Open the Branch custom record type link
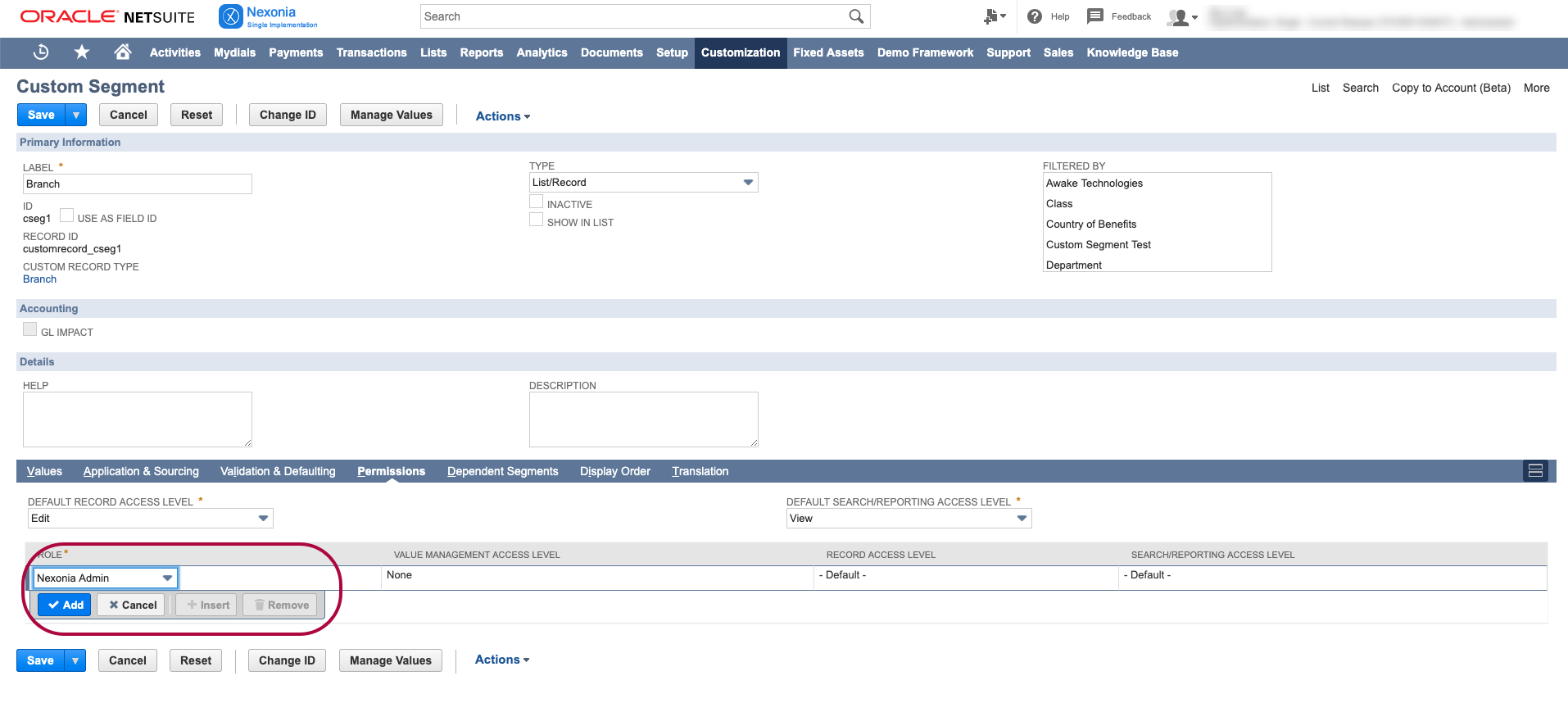This screenshot has width=1568, height=703. click(x=39, y=279)
